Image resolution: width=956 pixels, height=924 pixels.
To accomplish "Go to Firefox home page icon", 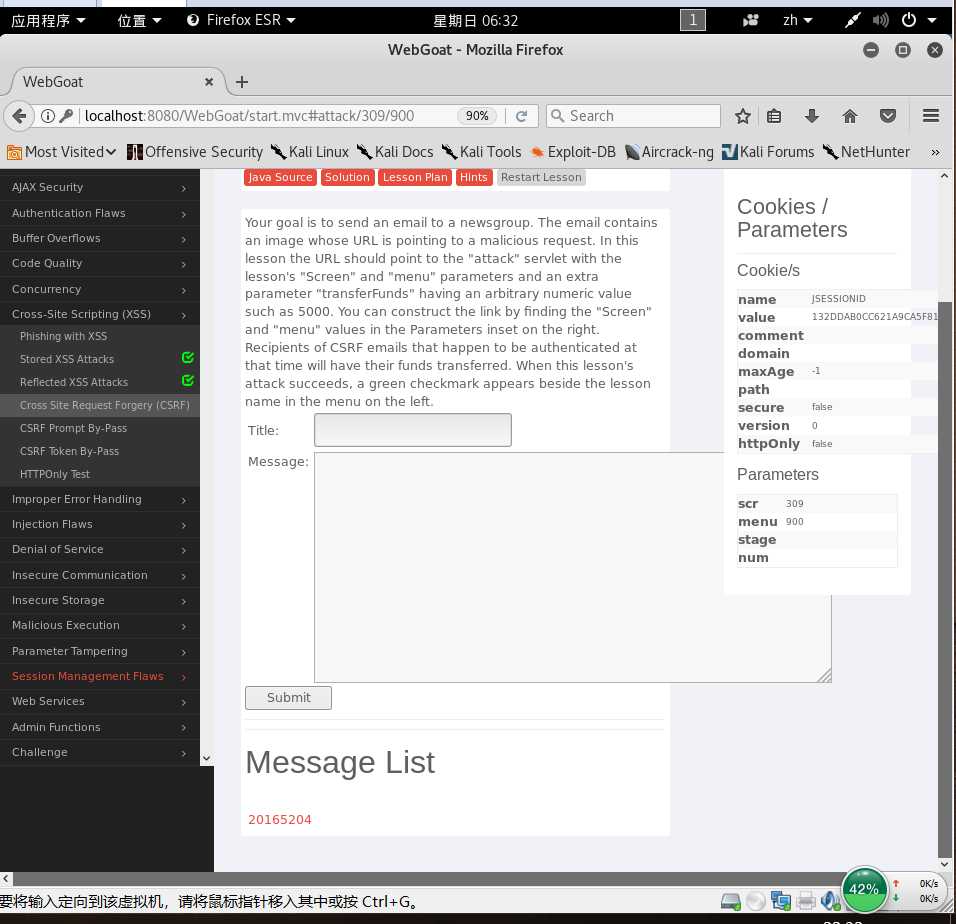I will click(849, 116).
